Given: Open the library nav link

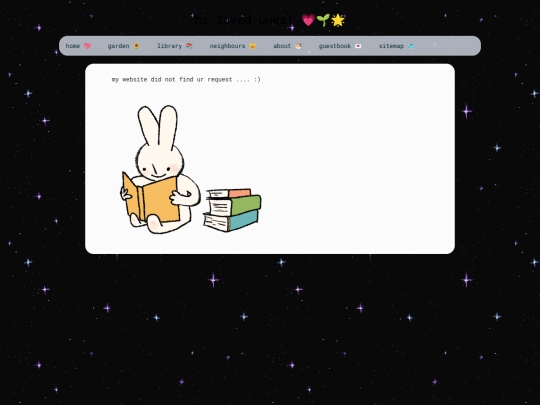Looking at the screenshot, I should point(175,46).
